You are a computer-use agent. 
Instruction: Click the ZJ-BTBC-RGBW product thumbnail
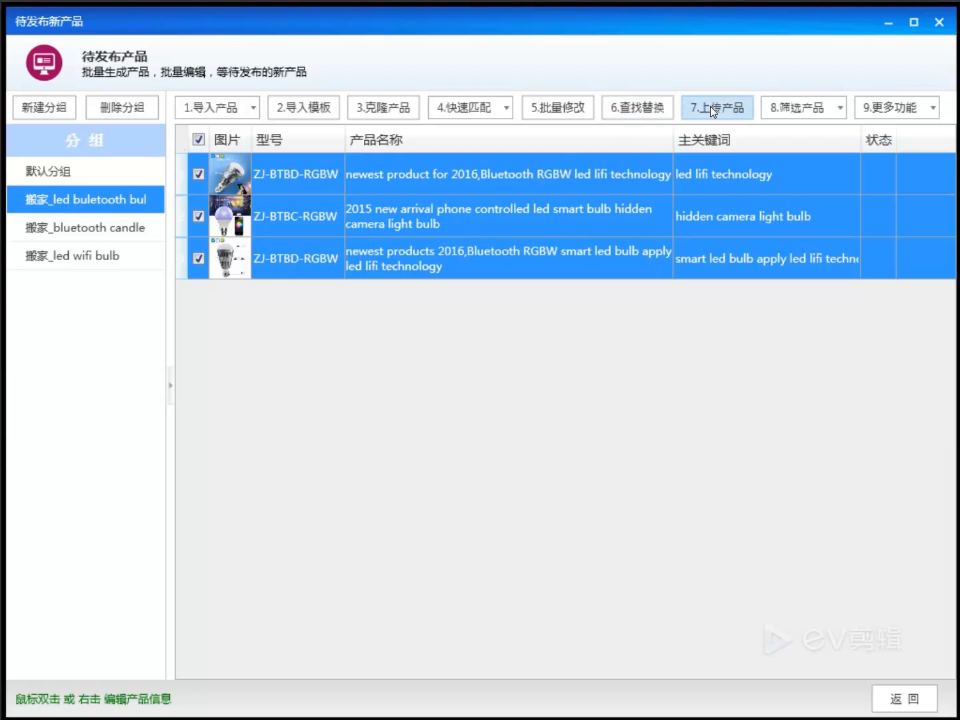[x=230, y=216]
